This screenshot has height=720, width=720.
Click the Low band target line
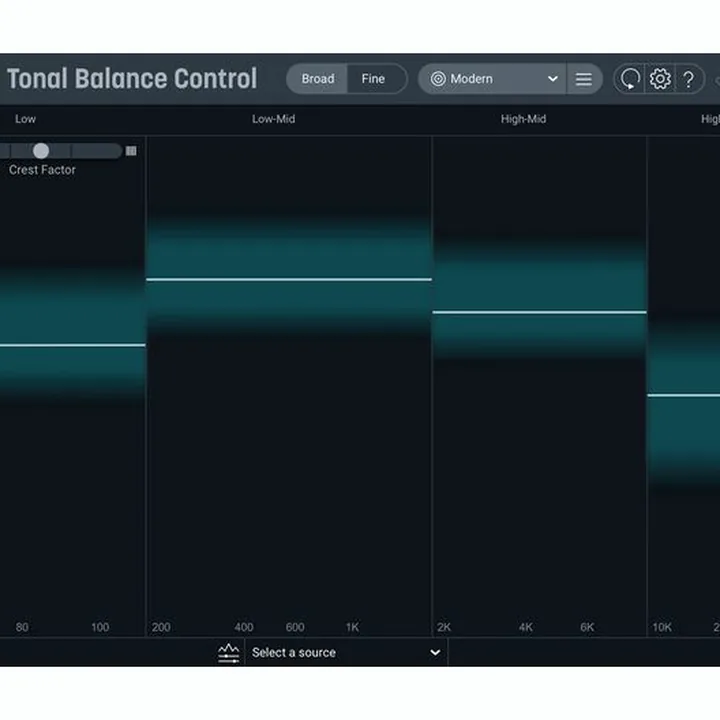(x=73, y=345)
